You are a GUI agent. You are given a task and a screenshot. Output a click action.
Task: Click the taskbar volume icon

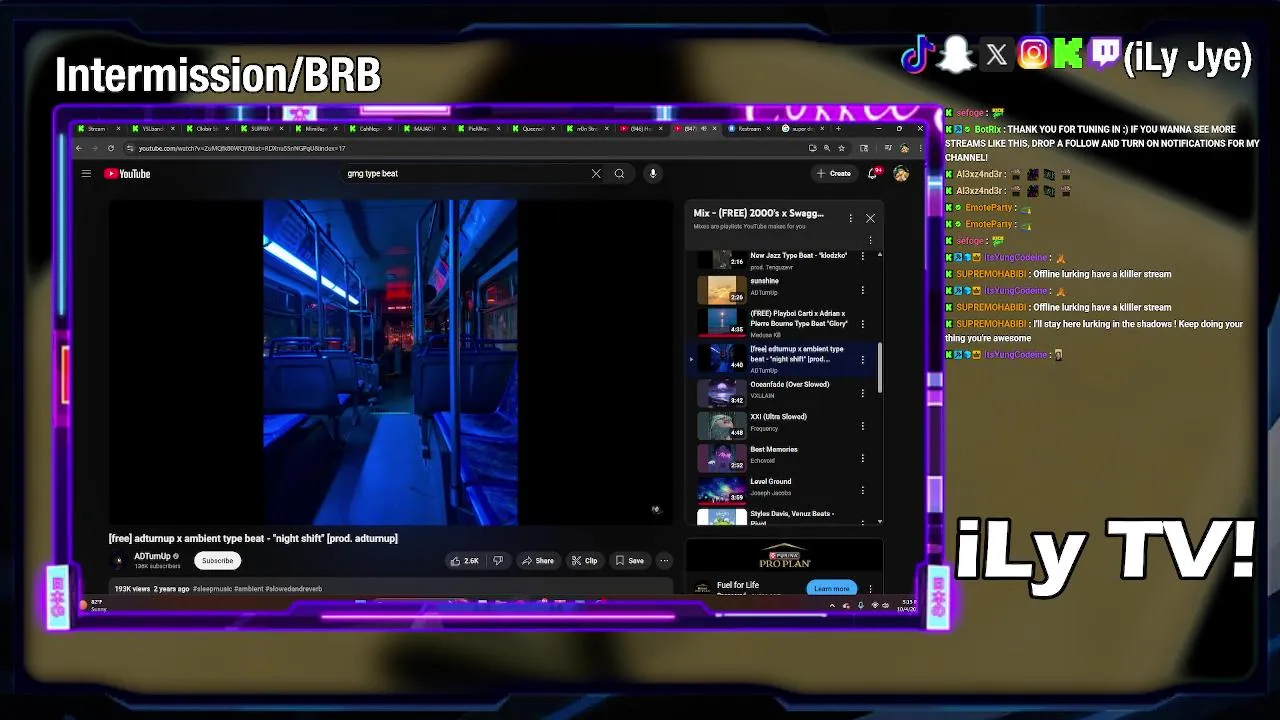pyautogui.click(x=885, y=605)
